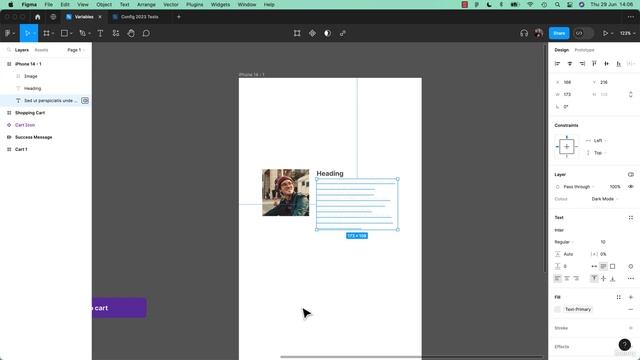Image resolution: width=640 pixels, height=360 pixels.
Task: Align vertical centers icon in Design panel
Action: tap(607, 64)
